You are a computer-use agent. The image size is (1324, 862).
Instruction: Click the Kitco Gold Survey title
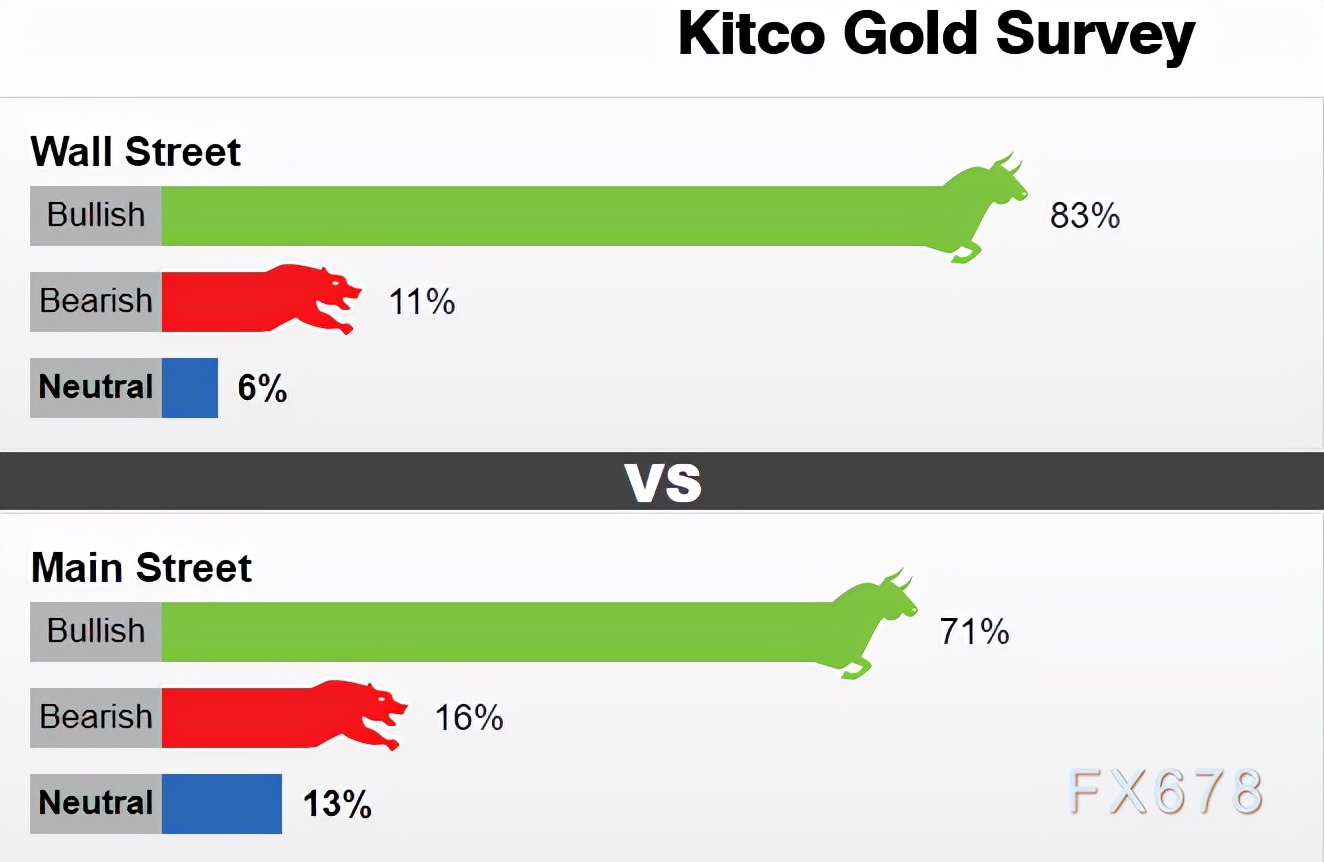(936, 36)
